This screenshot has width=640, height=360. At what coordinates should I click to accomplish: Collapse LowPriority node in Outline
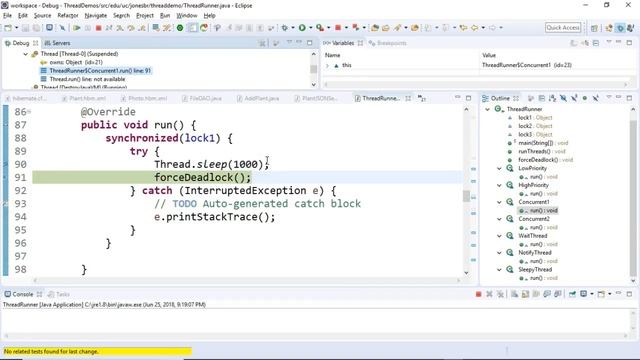[x=499, y=168]
